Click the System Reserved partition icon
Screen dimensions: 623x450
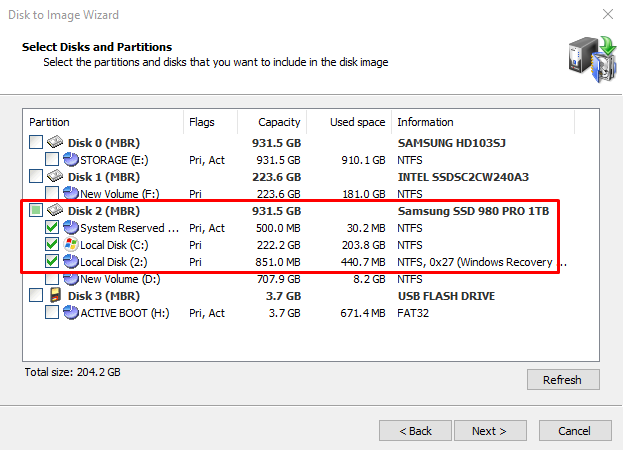(x=71, y=228)
